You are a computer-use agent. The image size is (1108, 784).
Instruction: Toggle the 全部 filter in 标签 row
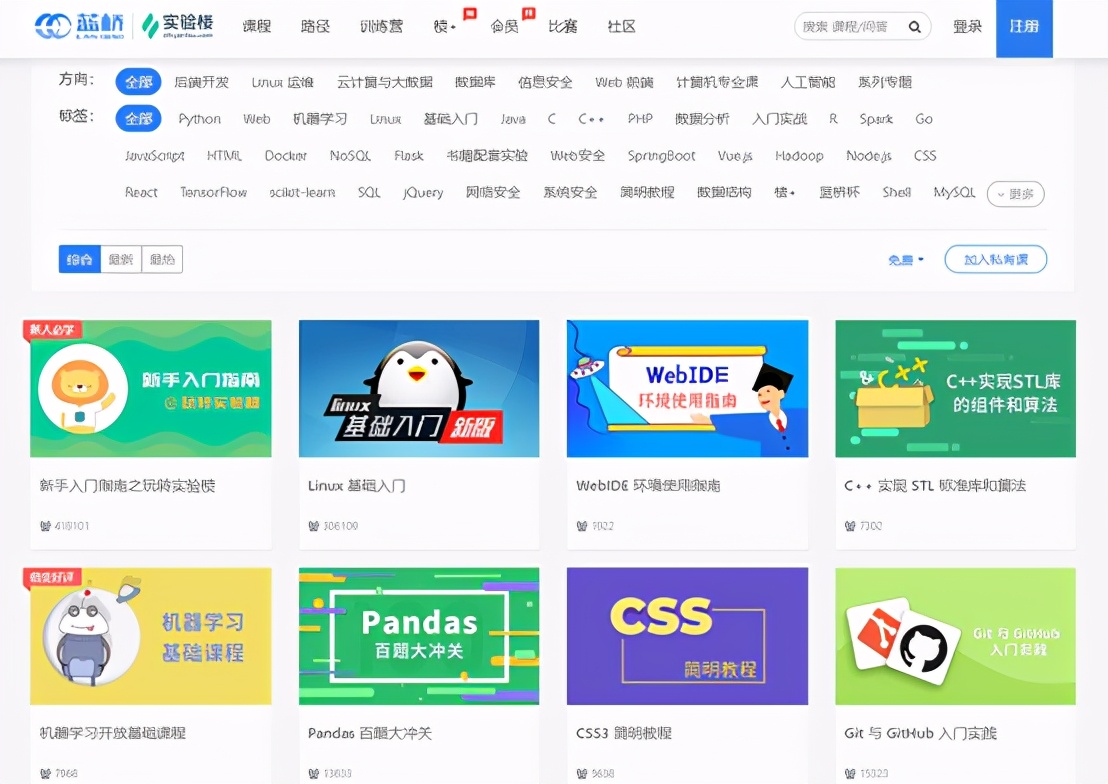[138, 118]
